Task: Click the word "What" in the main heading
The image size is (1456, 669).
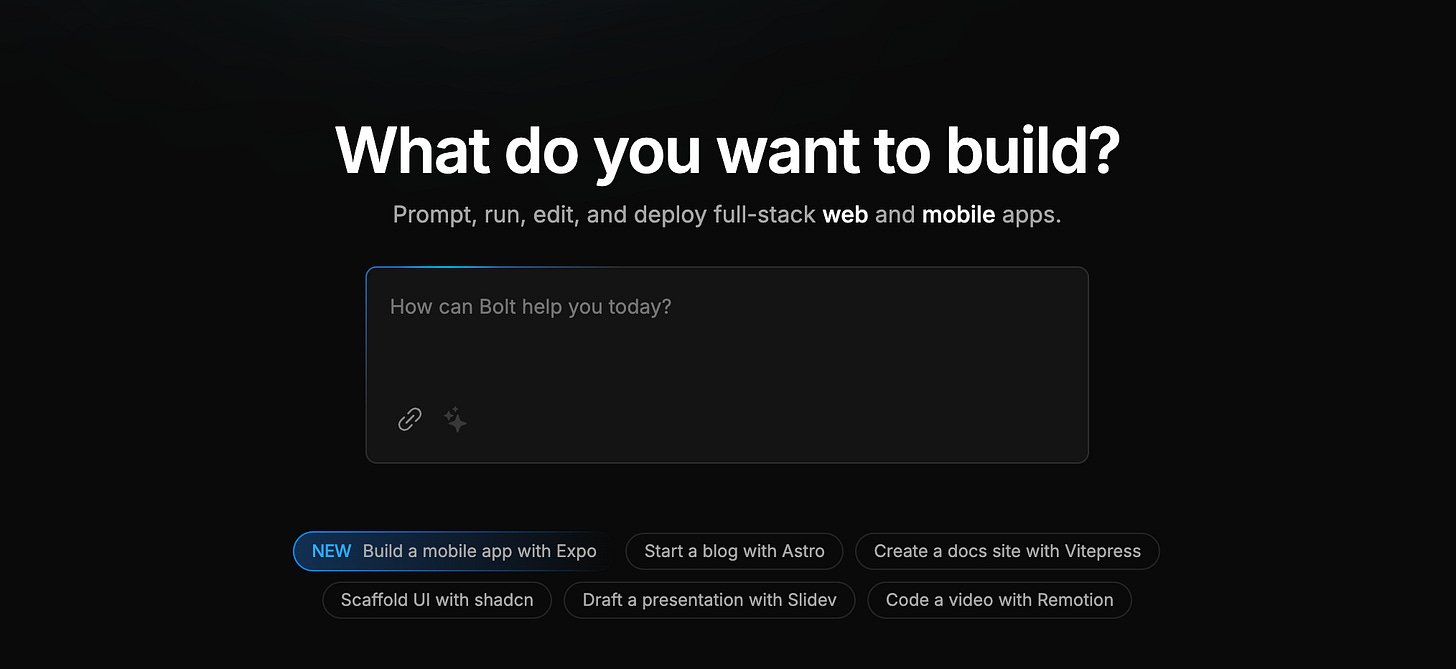Action: click(411, 150)
